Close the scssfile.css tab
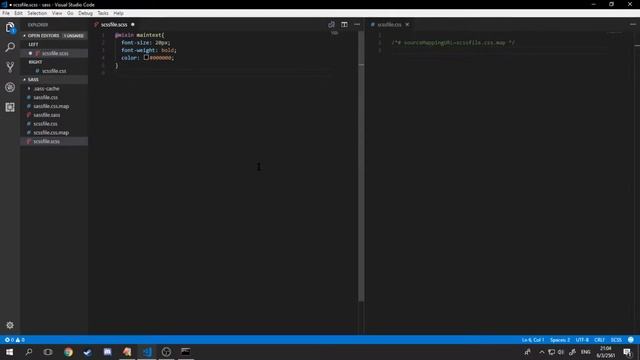640x360 pixels. click(x=407, y=24)
